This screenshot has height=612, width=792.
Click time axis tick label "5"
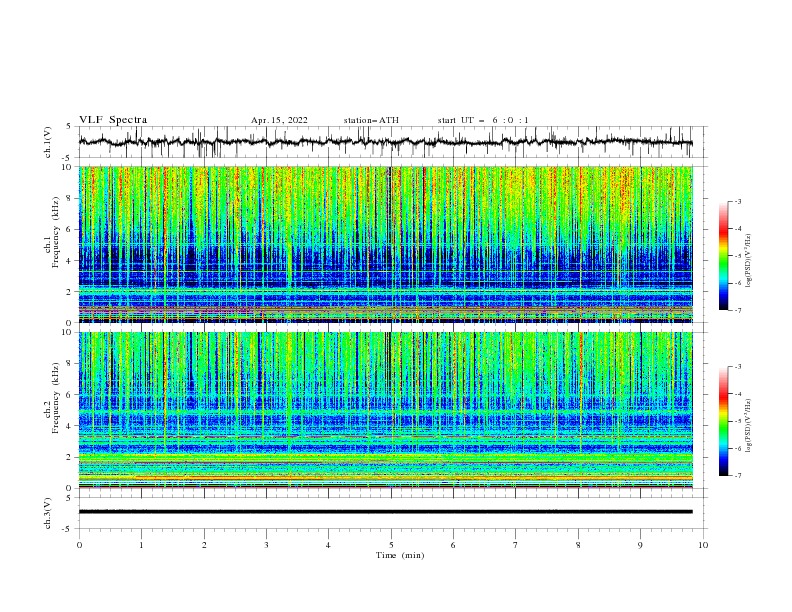391,545
